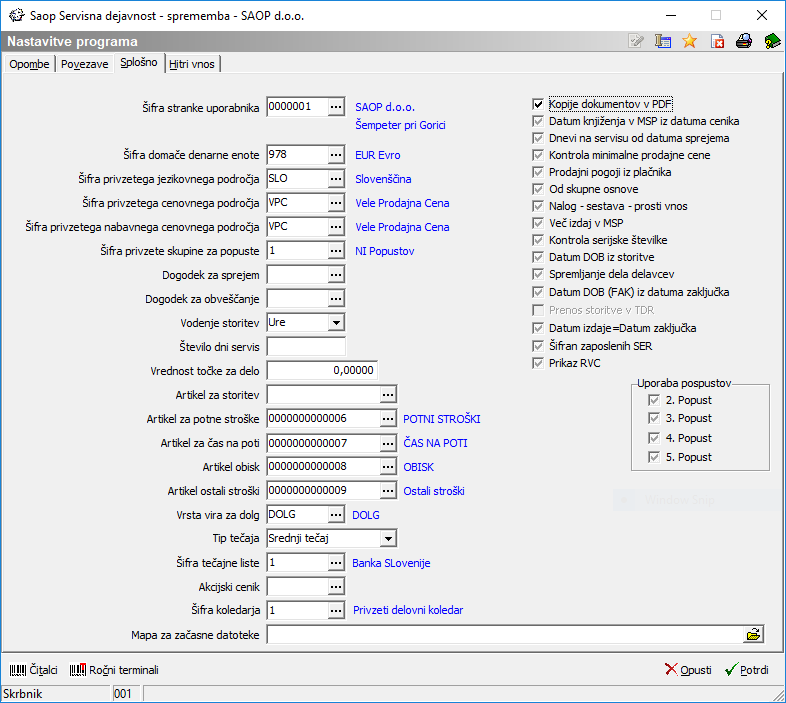
Task: Toggle Datum izdaje=Datum zaključka checkbox
Action: tap(538, 328)
